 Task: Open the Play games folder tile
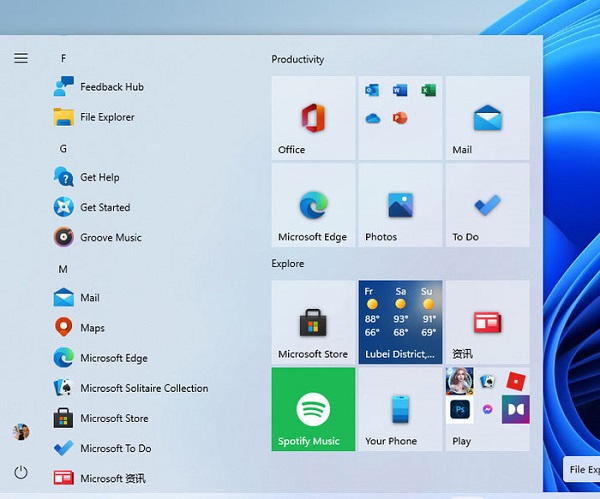pos(487,409)
